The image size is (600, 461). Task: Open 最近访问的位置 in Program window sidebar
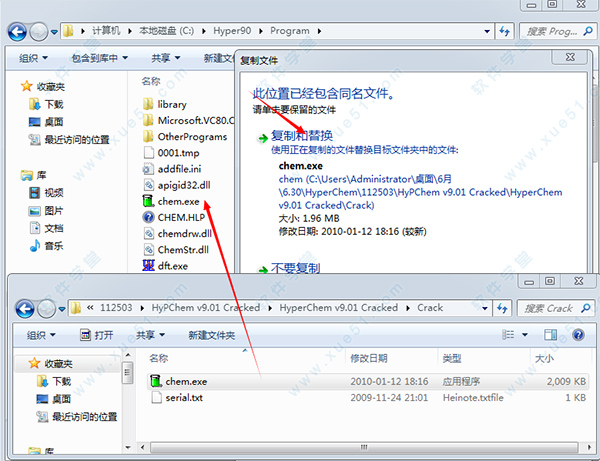click(x=69, y=140)
